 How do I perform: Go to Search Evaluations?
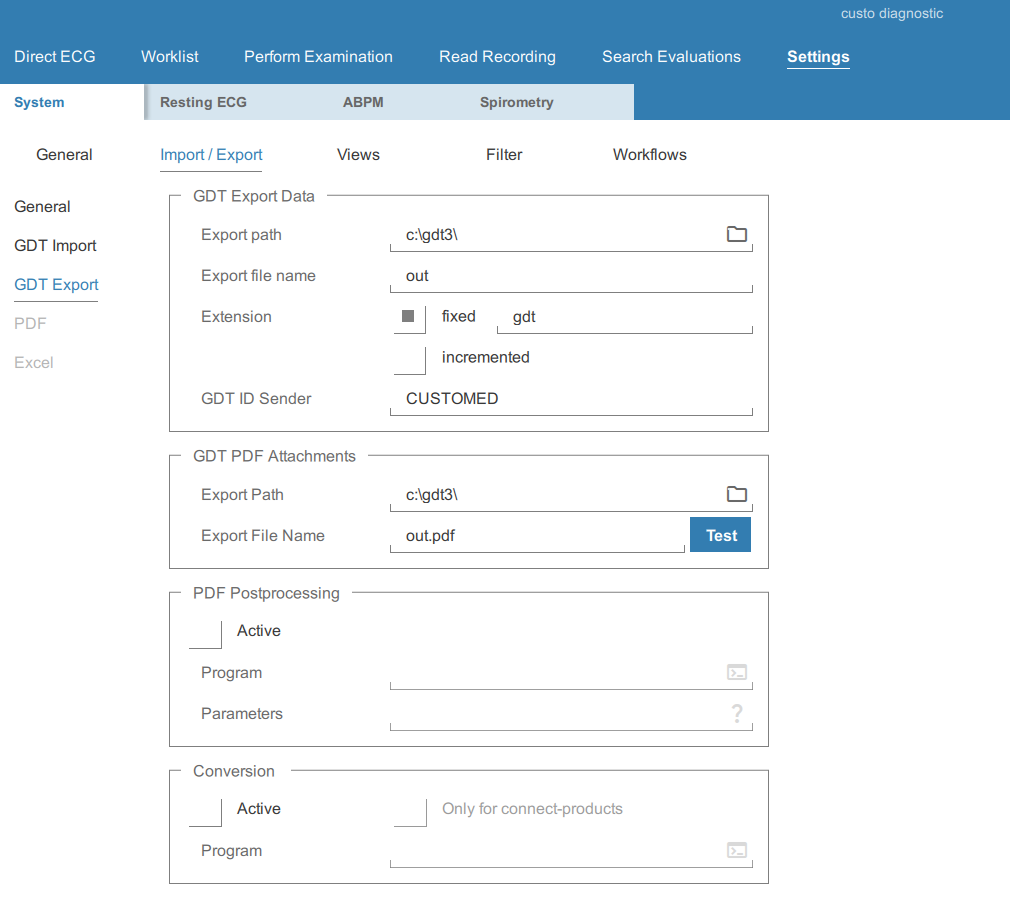coord(671,57)
